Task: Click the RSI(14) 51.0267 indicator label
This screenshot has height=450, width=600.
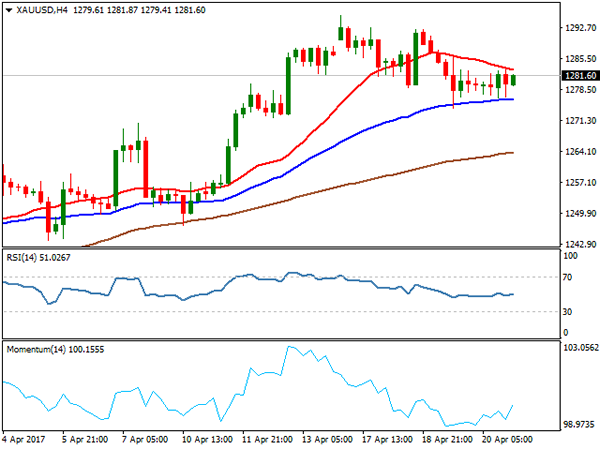Action: [38, 258]
